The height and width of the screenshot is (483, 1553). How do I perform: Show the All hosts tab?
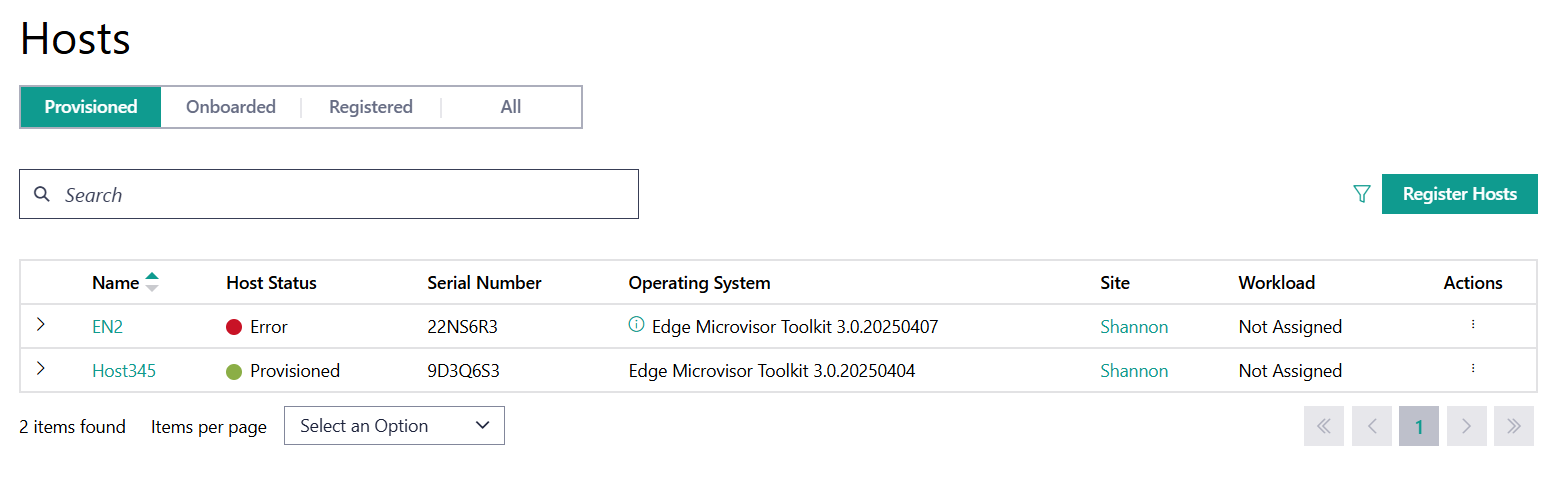511,107
